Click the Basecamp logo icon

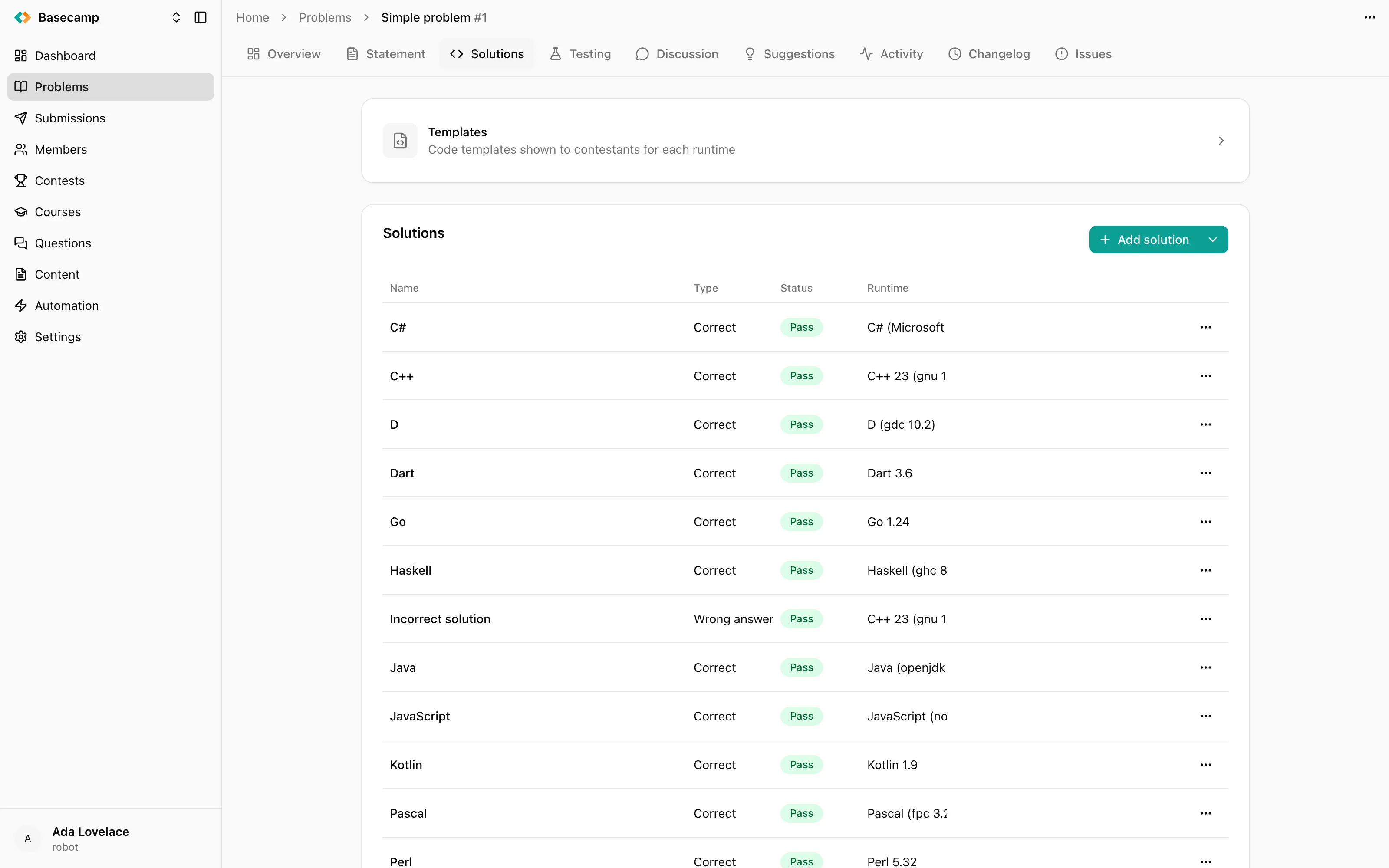23,18
